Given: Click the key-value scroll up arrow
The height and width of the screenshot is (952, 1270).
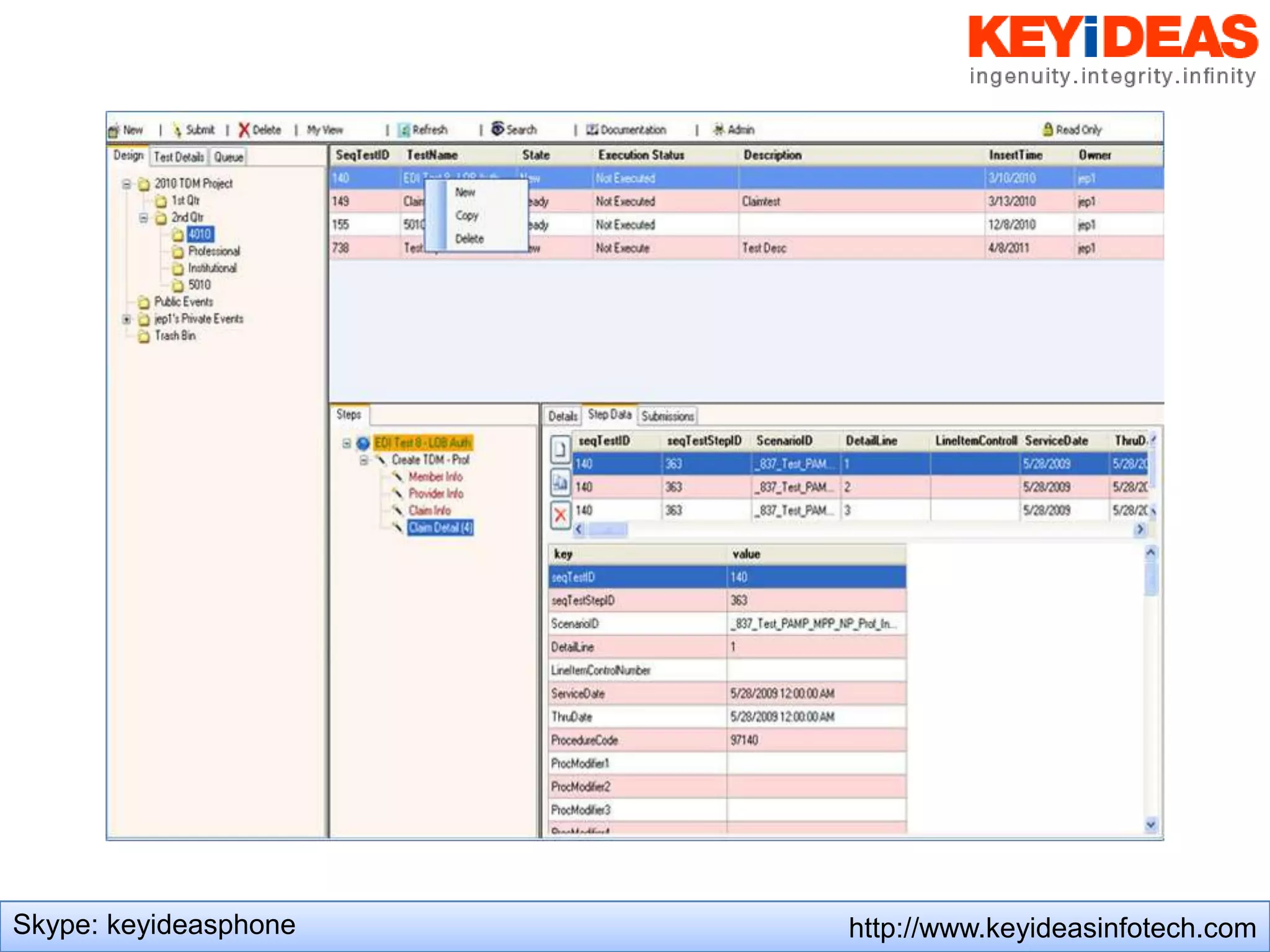Looking at the screenshot, I should tap(1151, 552).
